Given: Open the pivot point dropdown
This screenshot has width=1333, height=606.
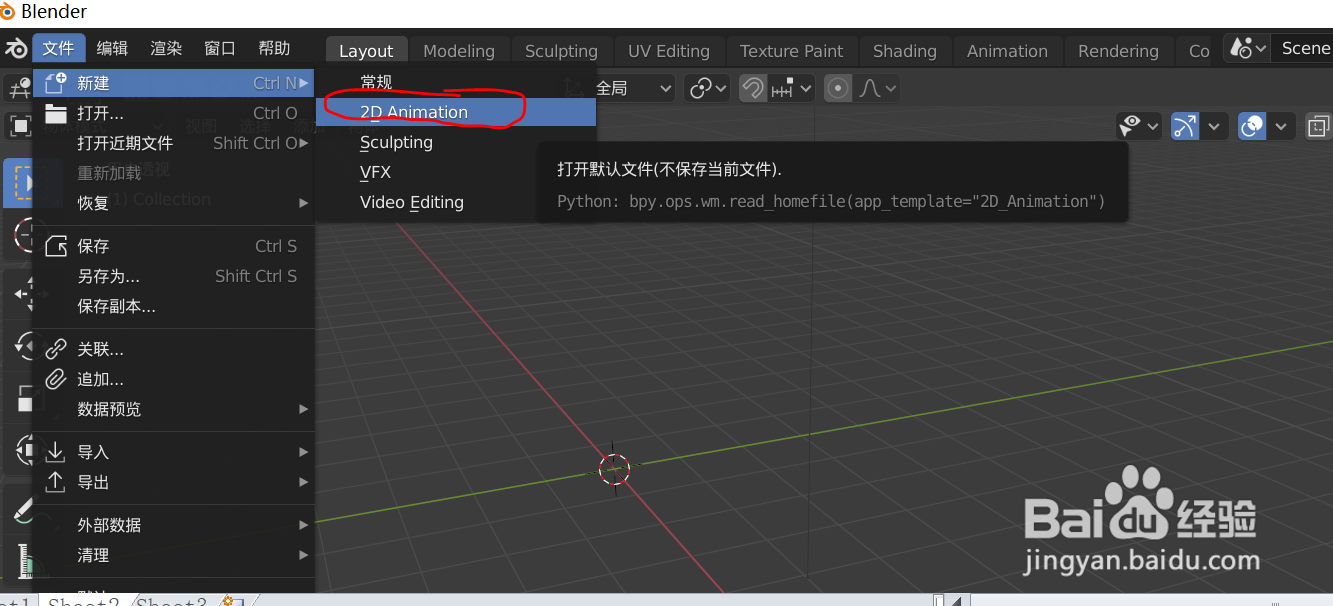Looking at the screenshot, I should click(x=708, y=88).
